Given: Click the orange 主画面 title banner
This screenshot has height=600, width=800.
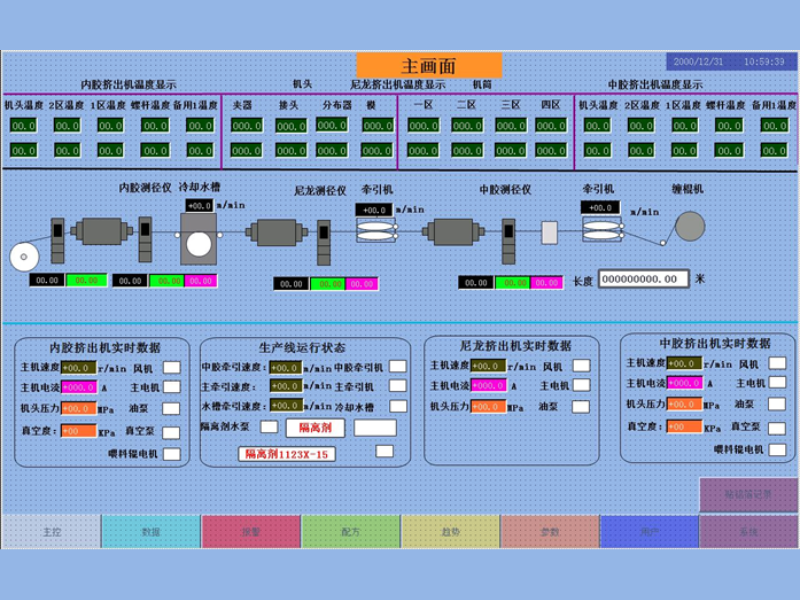Looking at the screenshot, I should pyautogui.click(x=429, y=65).
